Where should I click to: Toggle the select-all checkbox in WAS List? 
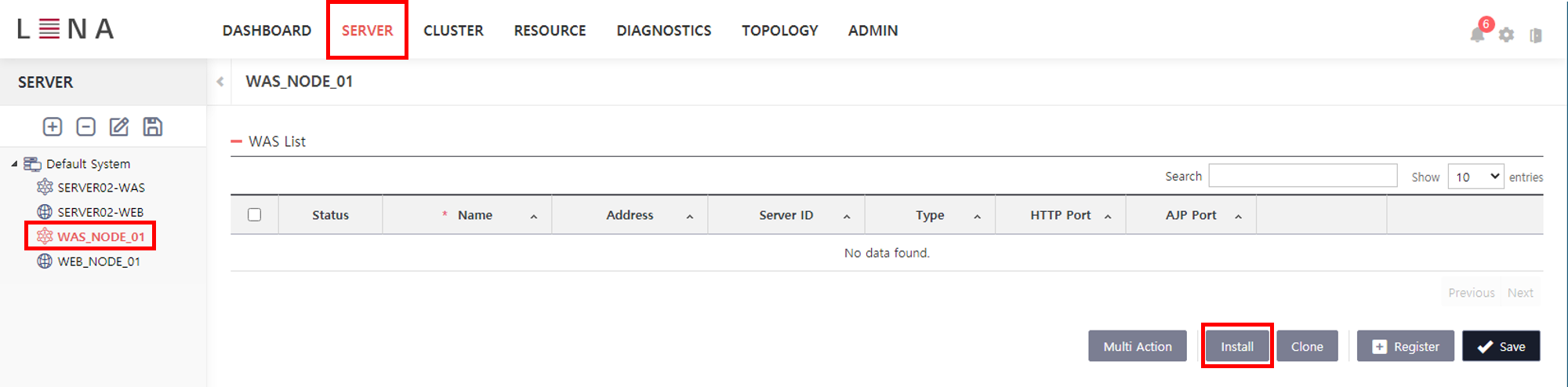254,215
